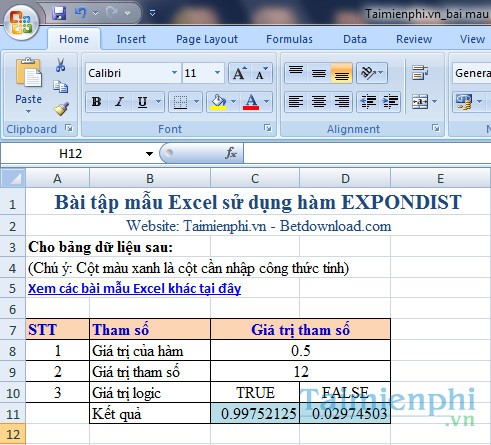This screenshot has height=445, width=491.
Task: Undo the last action
Action: [80, 13]
